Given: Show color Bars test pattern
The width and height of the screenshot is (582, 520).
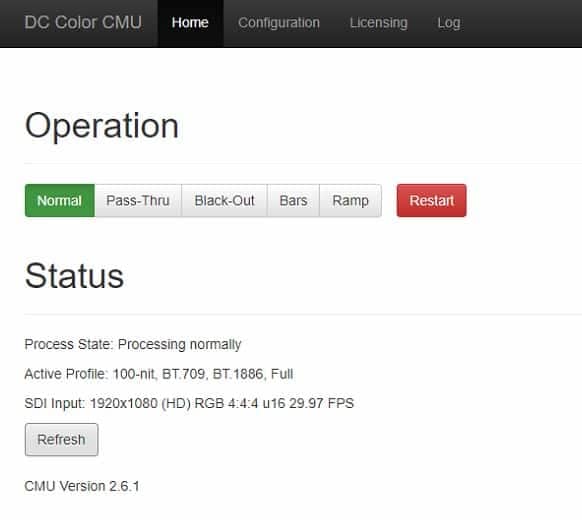Looking at the screenshot, I should point(293,200).
